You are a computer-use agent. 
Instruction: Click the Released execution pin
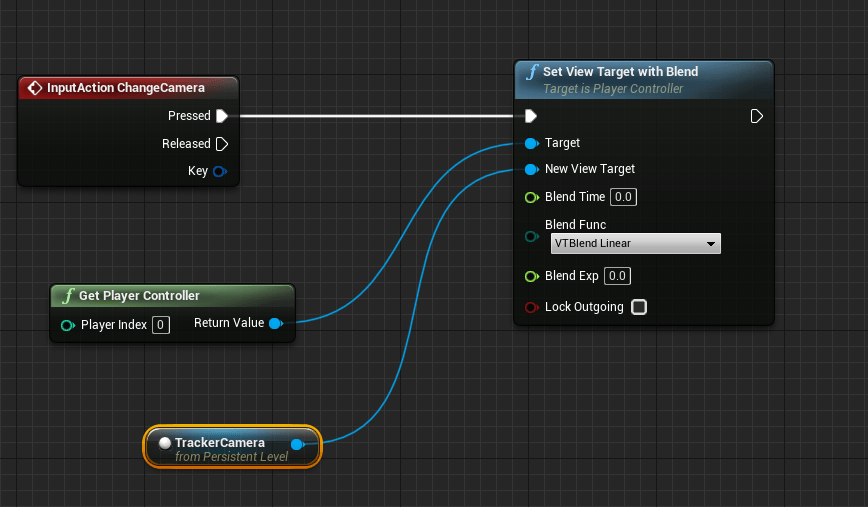[x=222, y=144]
